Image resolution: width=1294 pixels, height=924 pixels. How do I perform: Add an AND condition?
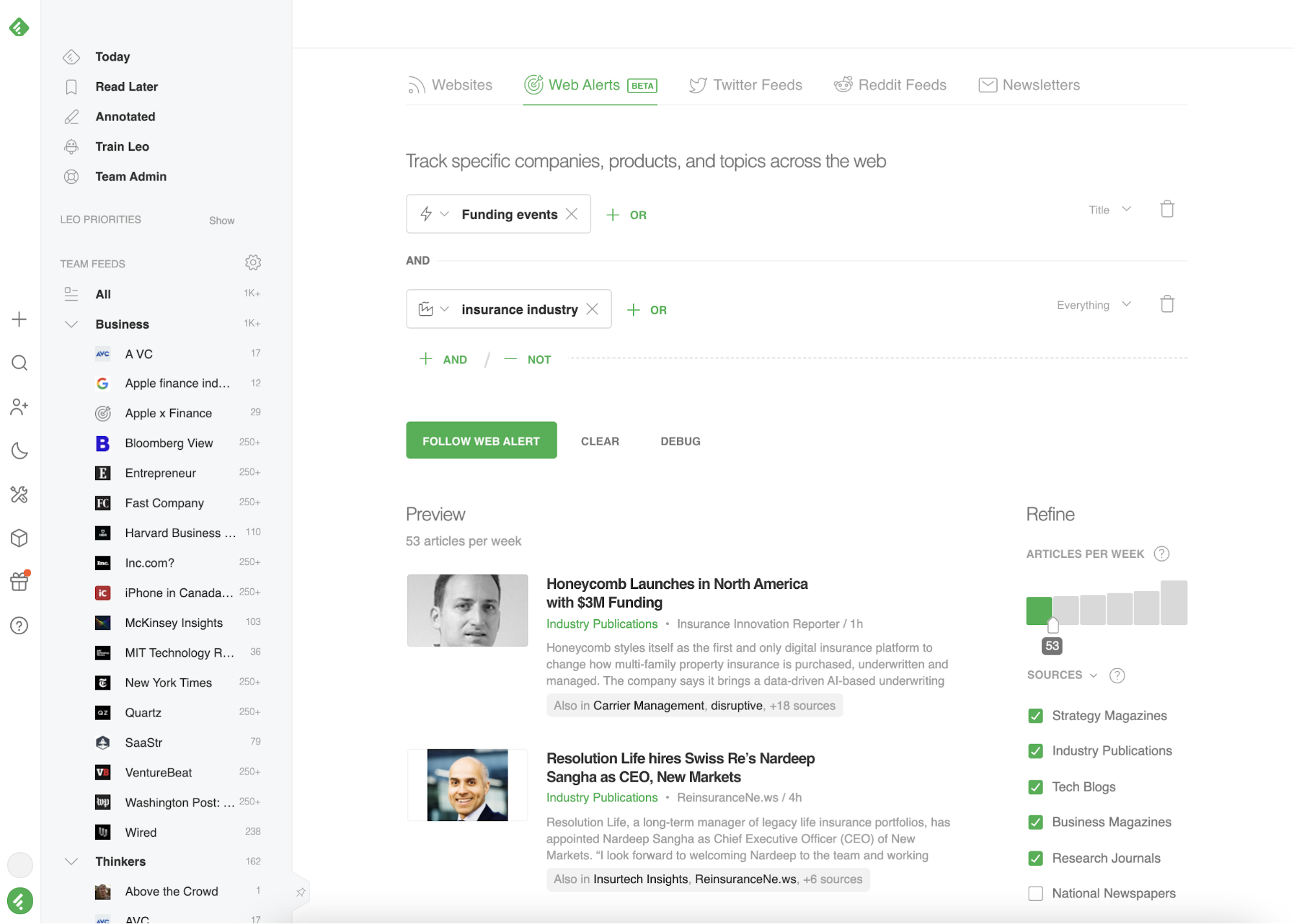[443, 359]
